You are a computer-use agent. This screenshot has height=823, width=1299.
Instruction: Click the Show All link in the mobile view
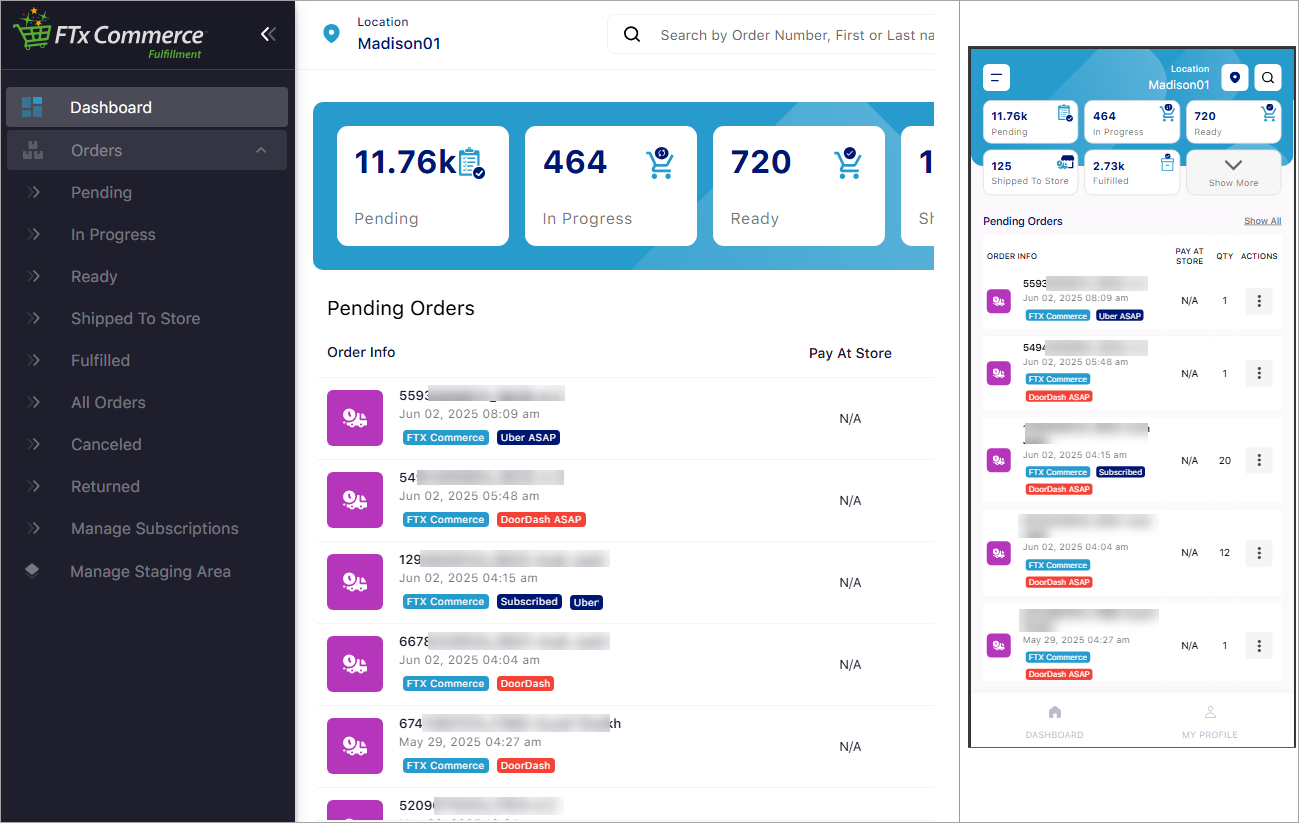coord(1262,221)
